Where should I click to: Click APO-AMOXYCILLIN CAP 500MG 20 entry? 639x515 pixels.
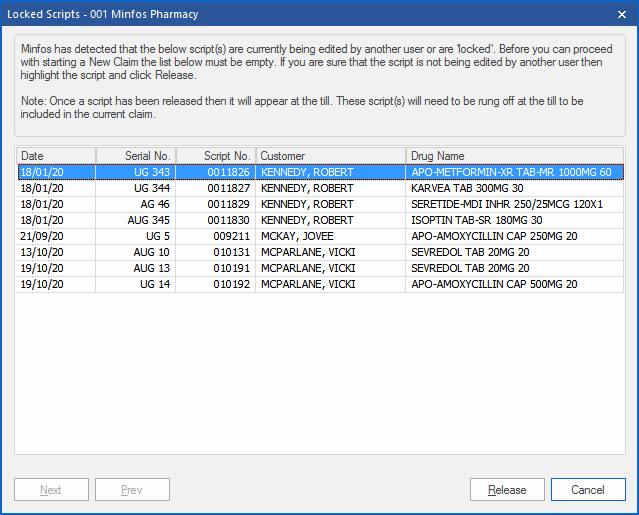pyautogui.click(x=494, y=284)
